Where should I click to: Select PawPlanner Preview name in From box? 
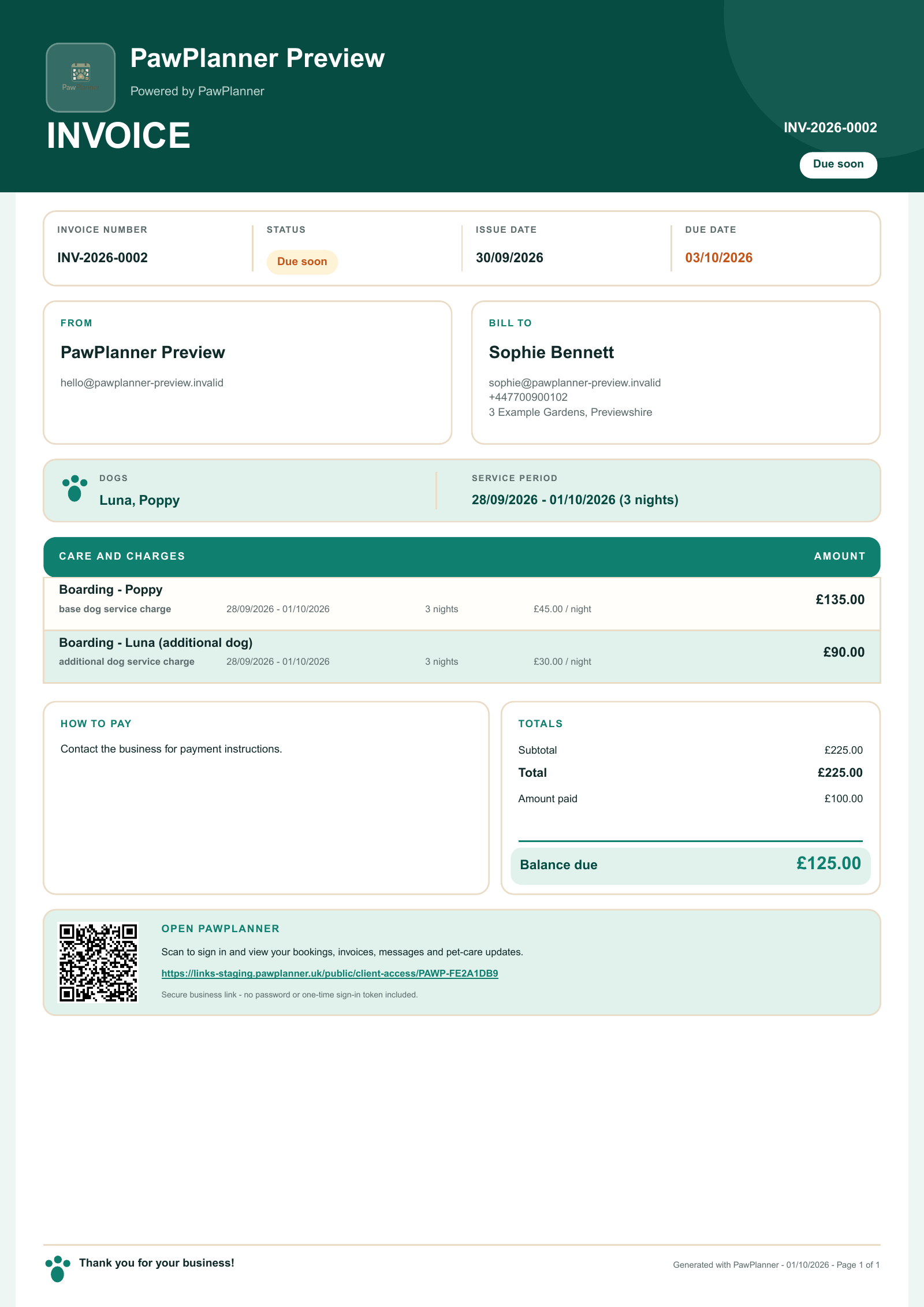click(x=143, y=352)
